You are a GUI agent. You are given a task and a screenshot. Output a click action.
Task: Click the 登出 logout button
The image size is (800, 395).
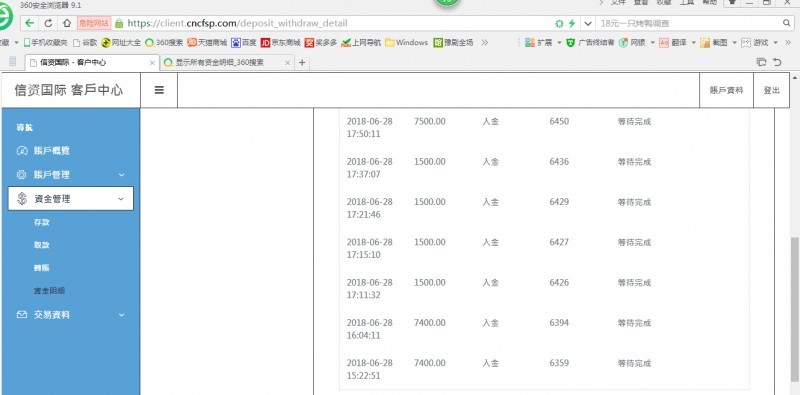[x=771, y=90]
